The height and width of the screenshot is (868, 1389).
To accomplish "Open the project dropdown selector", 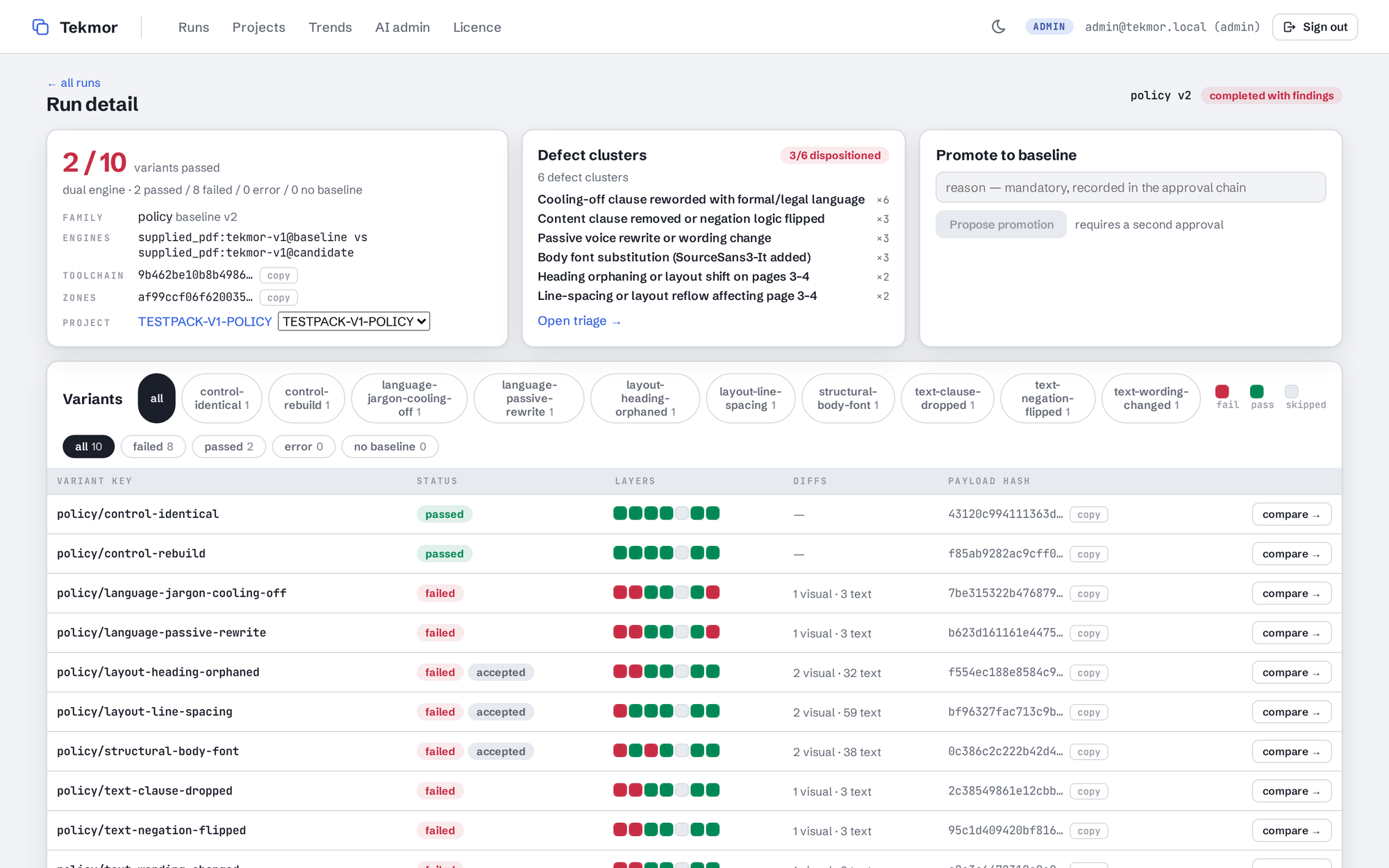I will (354, 322).
